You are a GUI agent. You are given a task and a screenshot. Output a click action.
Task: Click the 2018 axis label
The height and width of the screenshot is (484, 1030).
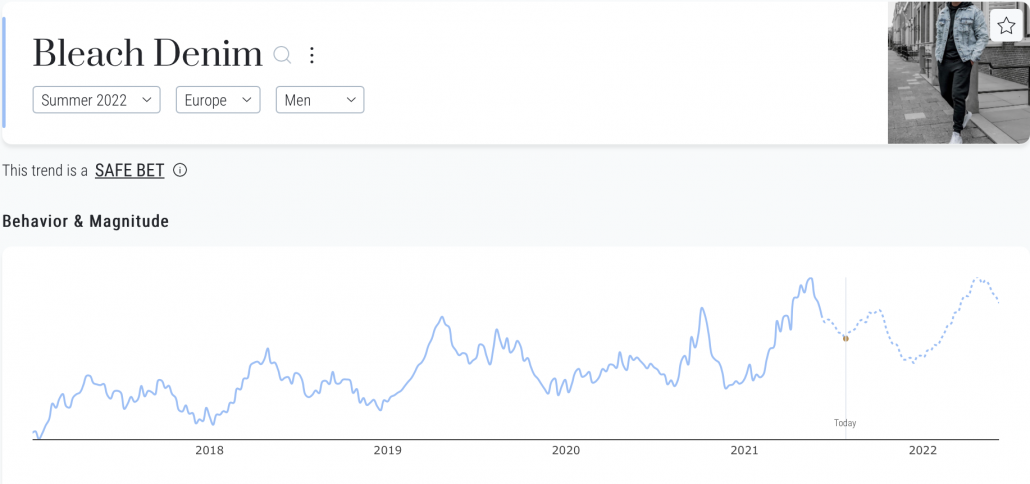pyautogui.click(x=209, y=451)
